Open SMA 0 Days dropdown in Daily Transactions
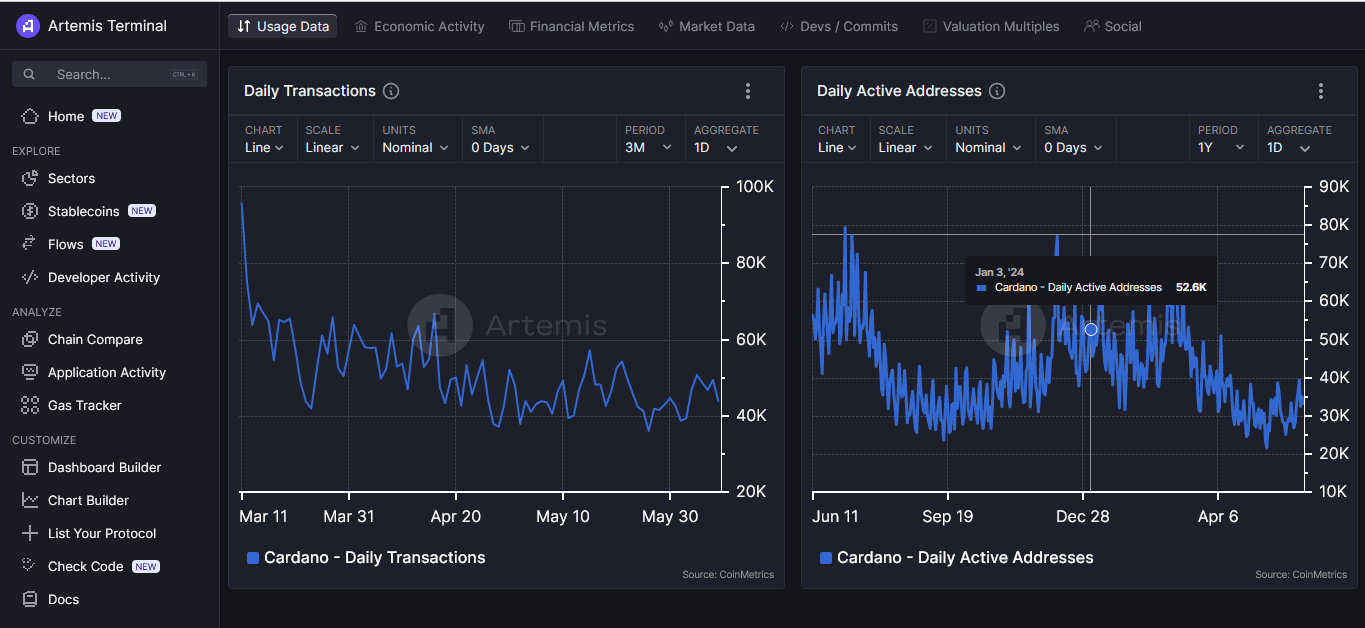 pos(500,147)
